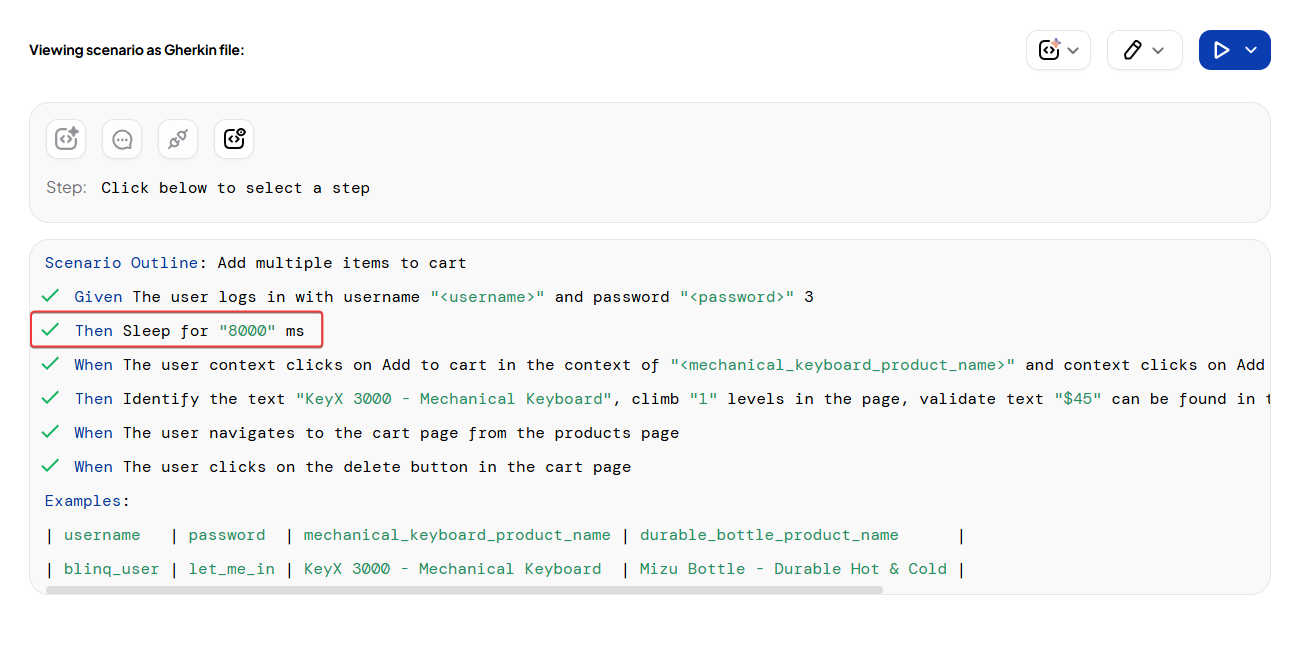Open the step comment bubble icon
1303x645 pixels.
[x=122, y=139]
